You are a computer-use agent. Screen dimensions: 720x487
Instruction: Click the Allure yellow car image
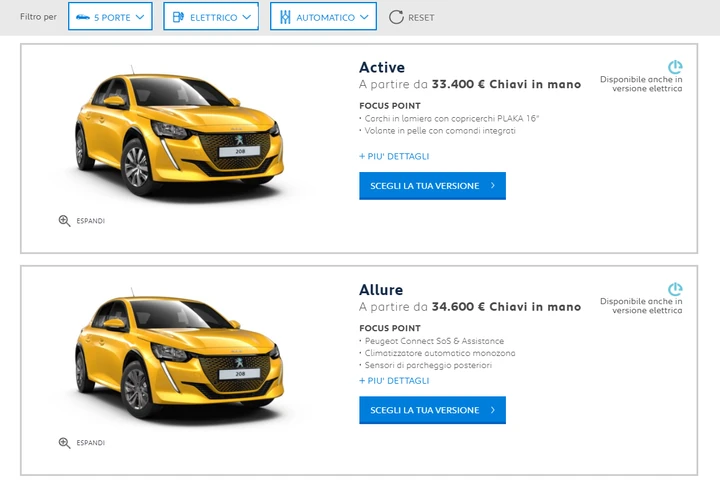point(178,354)
